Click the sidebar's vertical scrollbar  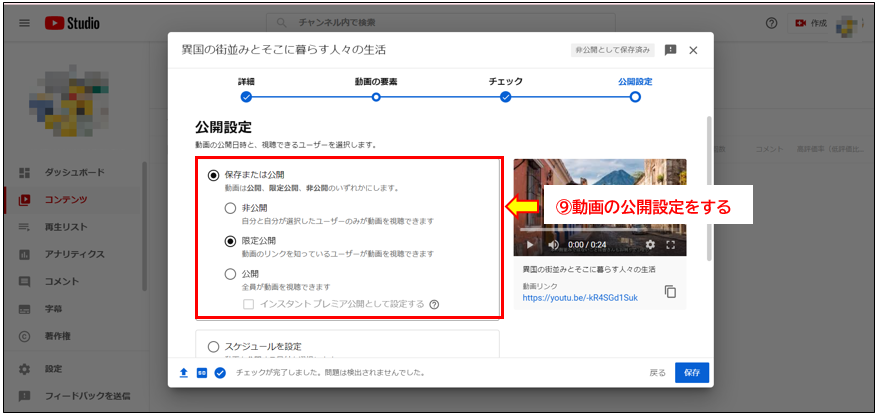(x=144, y=226)
